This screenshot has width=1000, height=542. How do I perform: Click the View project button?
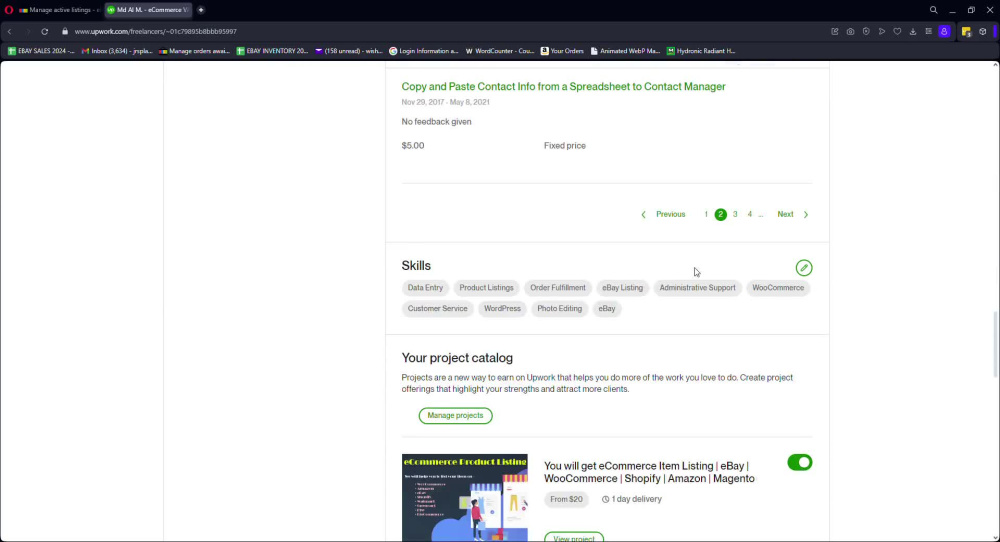click(x=573, y=538)
